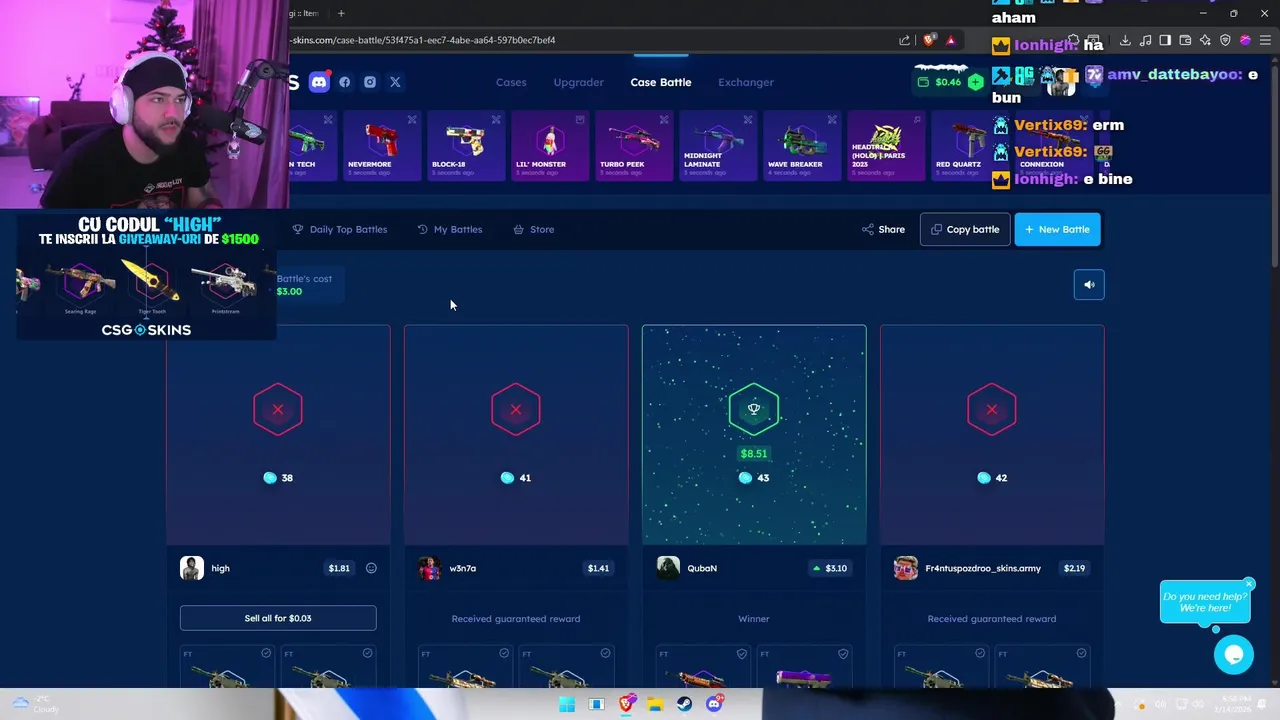
Task: Click the green add funds plus icon
Action: (x=975, y=82)
